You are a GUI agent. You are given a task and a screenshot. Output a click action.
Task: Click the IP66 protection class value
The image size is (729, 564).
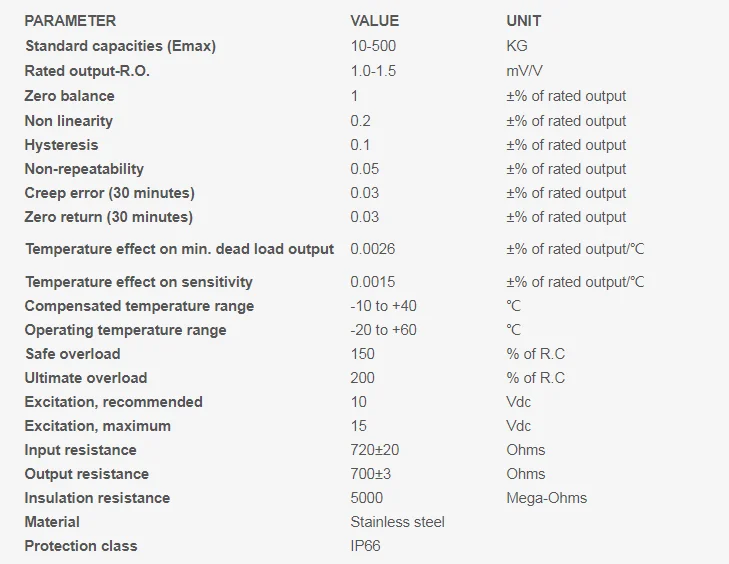[365, 546]
